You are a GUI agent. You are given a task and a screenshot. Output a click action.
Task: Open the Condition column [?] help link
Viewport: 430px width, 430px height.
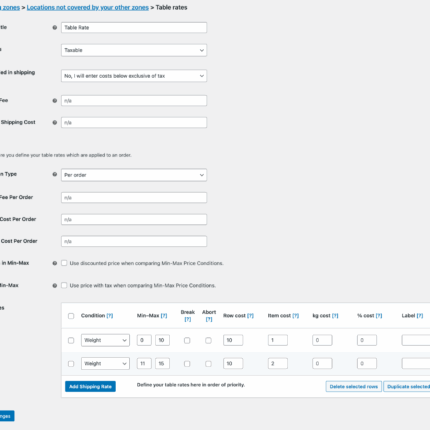point(110,316)
